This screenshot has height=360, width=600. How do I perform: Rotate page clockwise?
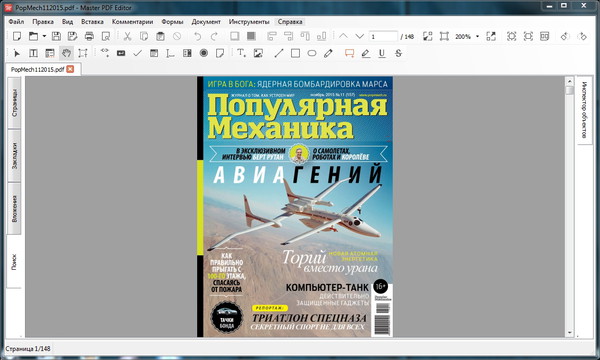pos(582,36)
